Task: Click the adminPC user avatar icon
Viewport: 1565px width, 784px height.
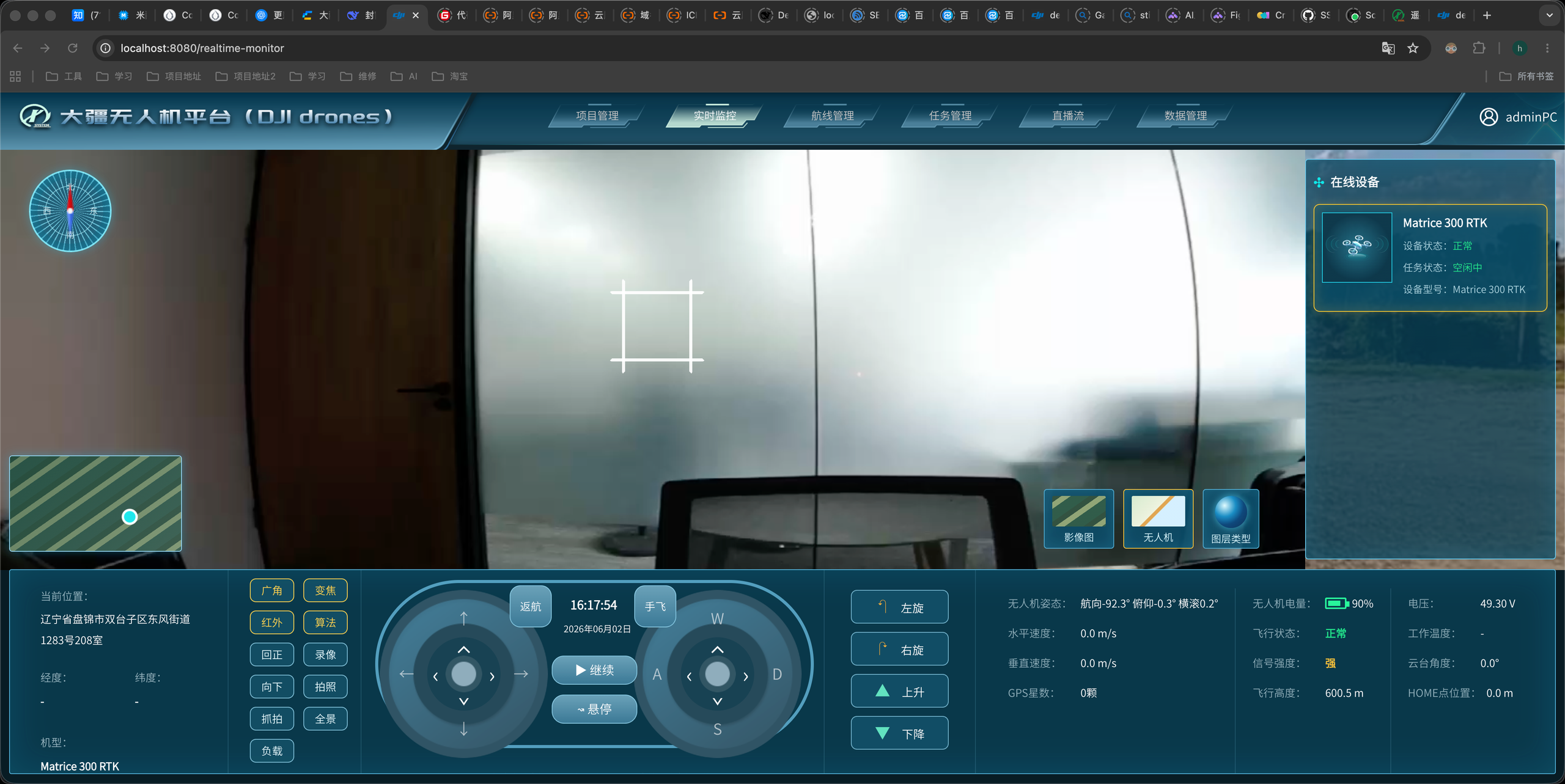Action: 1489,117
